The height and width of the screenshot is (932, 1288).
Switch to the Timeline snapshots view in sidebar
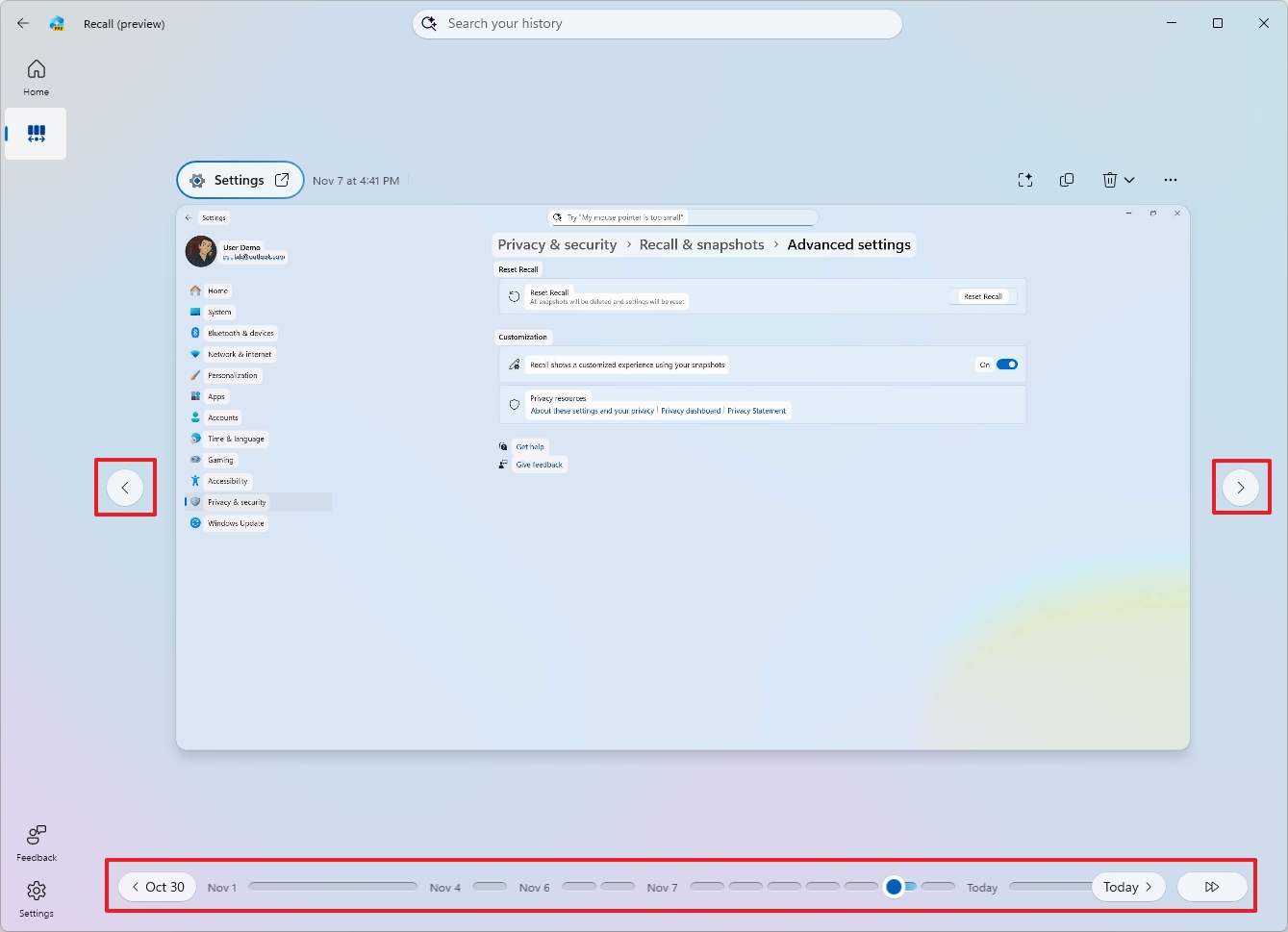tap(36, 134)
